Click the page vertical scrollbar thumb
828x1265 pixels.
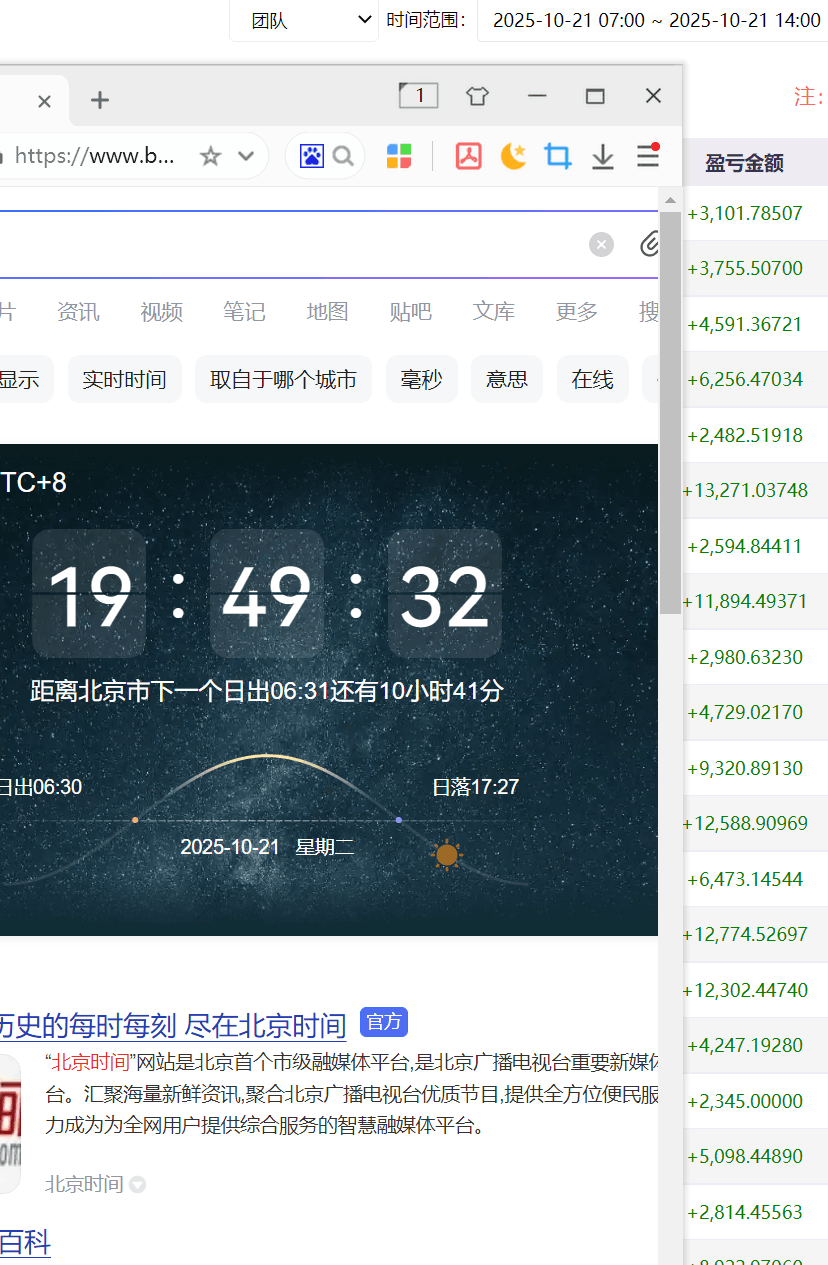click(x=669, y=410)
